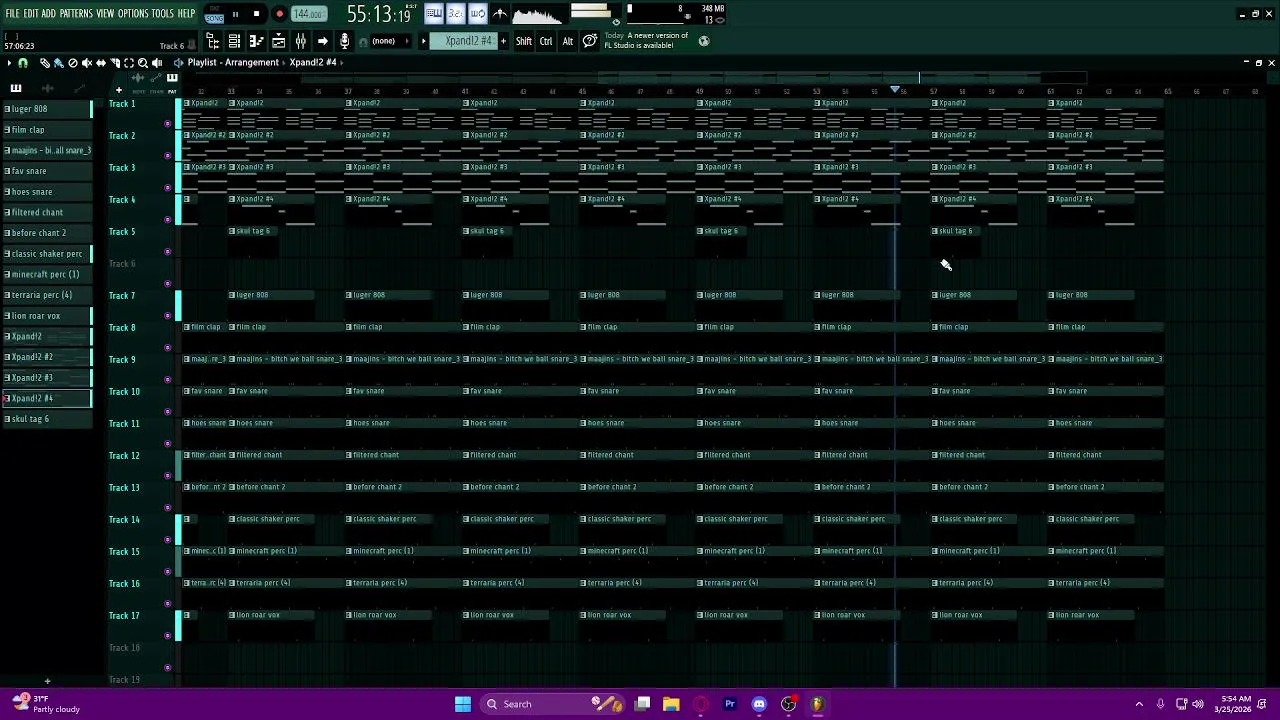Mute Track 14 using its round toggle

(x=167, y=539)
